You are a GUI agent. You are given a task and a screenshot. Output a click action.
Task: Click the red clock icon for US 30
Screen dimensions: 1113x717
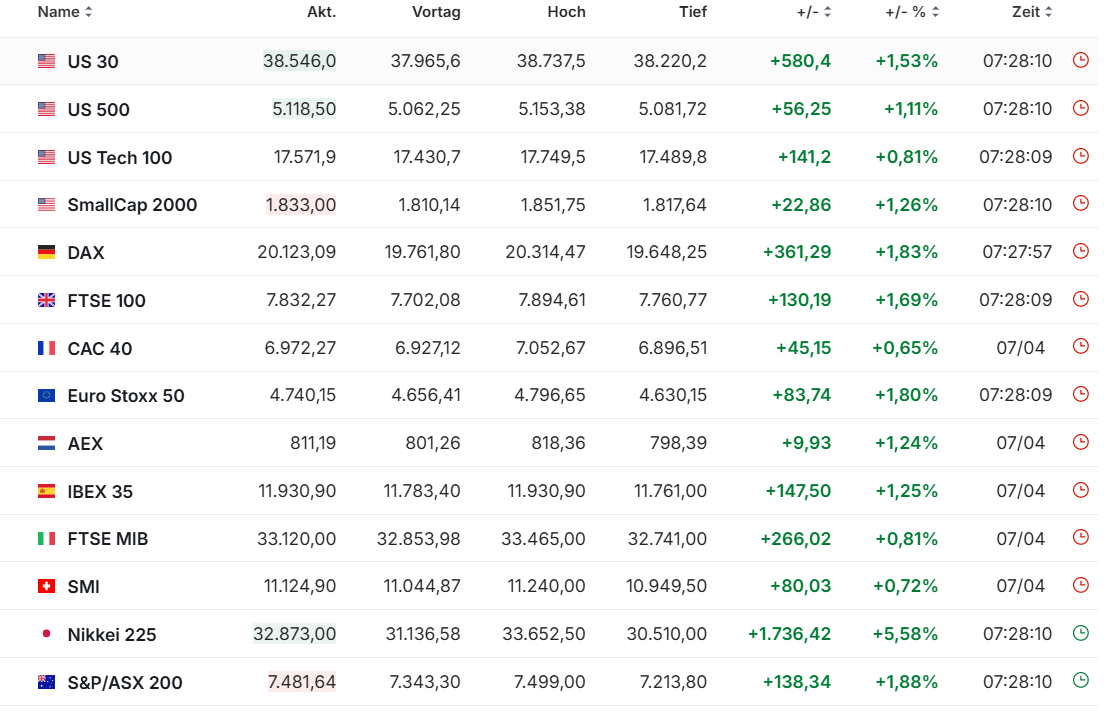click(1080, 60)
